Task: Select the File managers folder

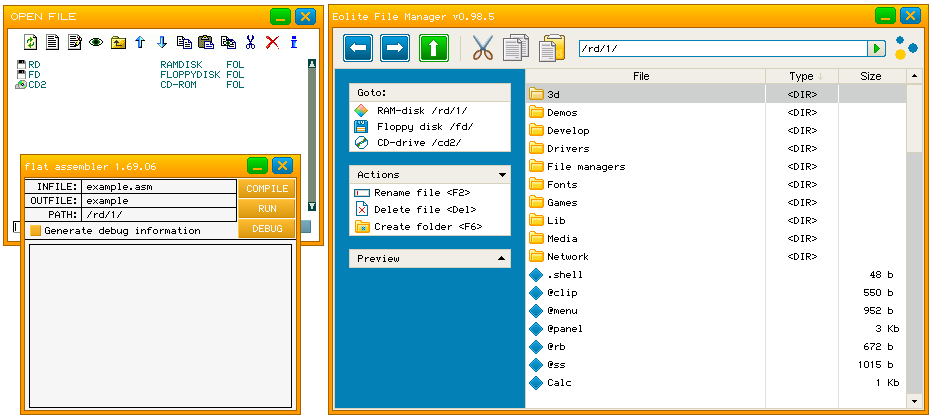Action: click(716, 166)
